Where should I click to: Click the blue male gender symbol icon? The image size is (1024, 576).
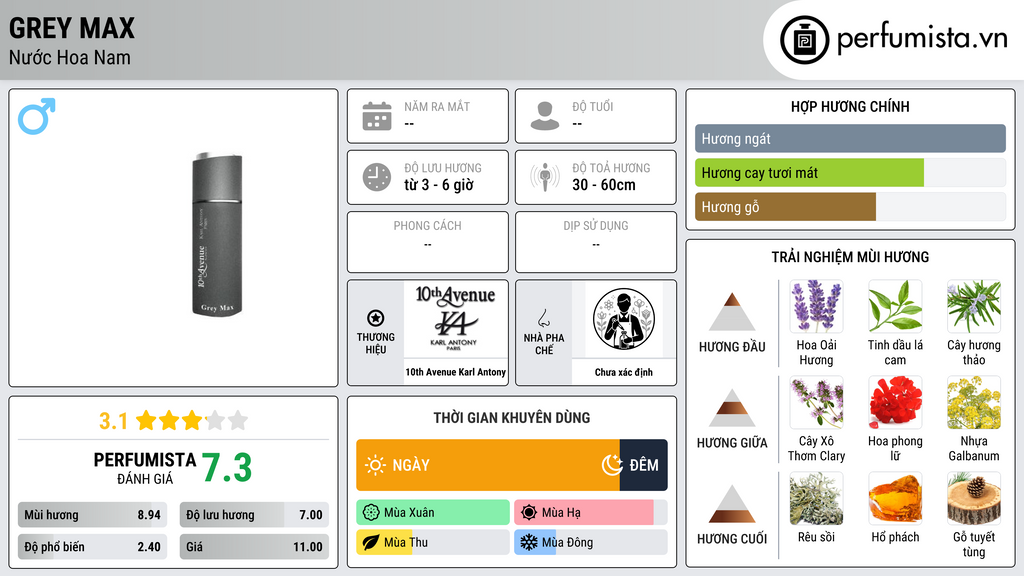[37, 116]
